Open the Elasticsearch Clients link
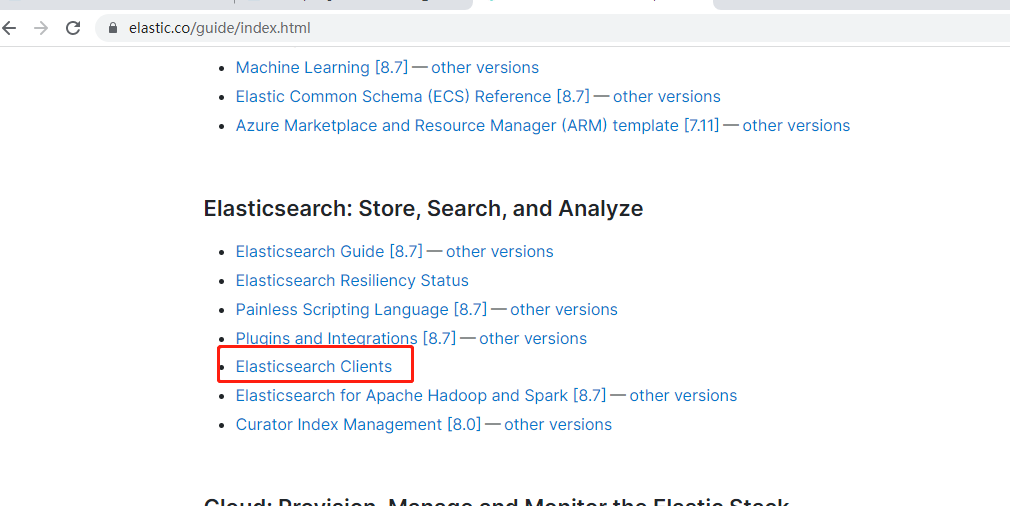This screenshot has height=506, width=1010. pyautogui.click(x=314, y=367)
